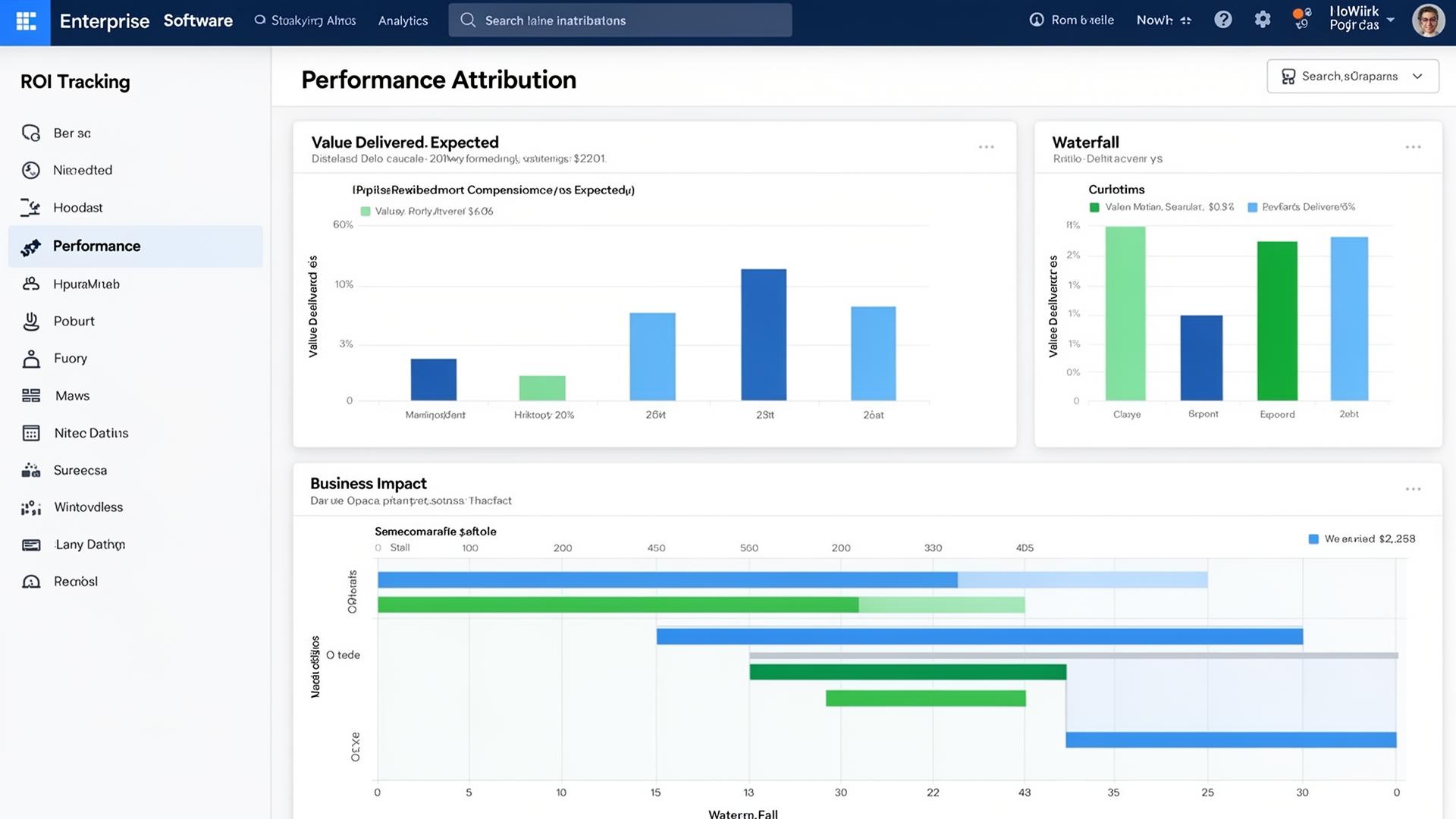Click the Rom b›ıeile info icon
Screen dimensions: 1456x819
click(x=1037, y=20)
